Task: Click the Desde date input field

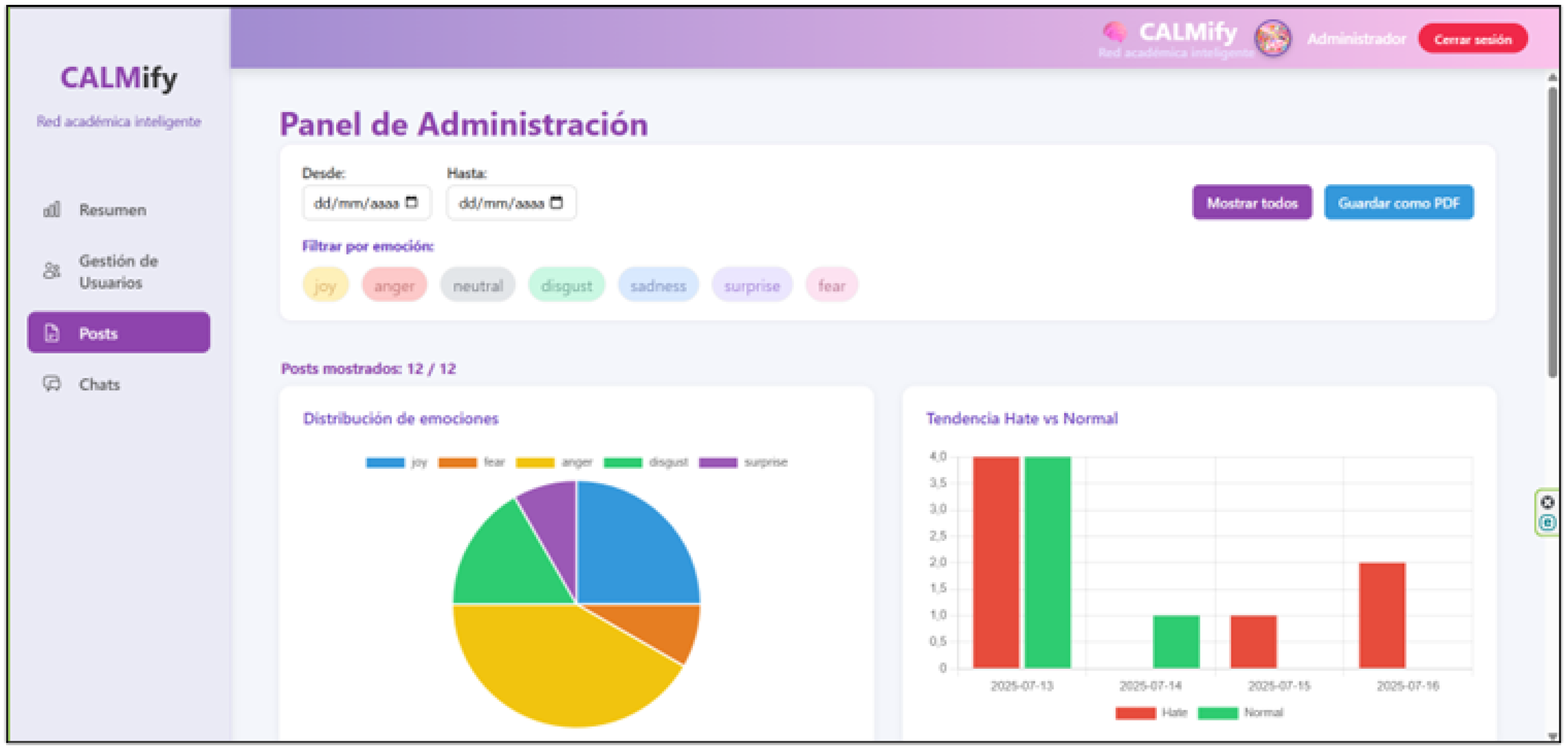Action: [x=366, y=203]
